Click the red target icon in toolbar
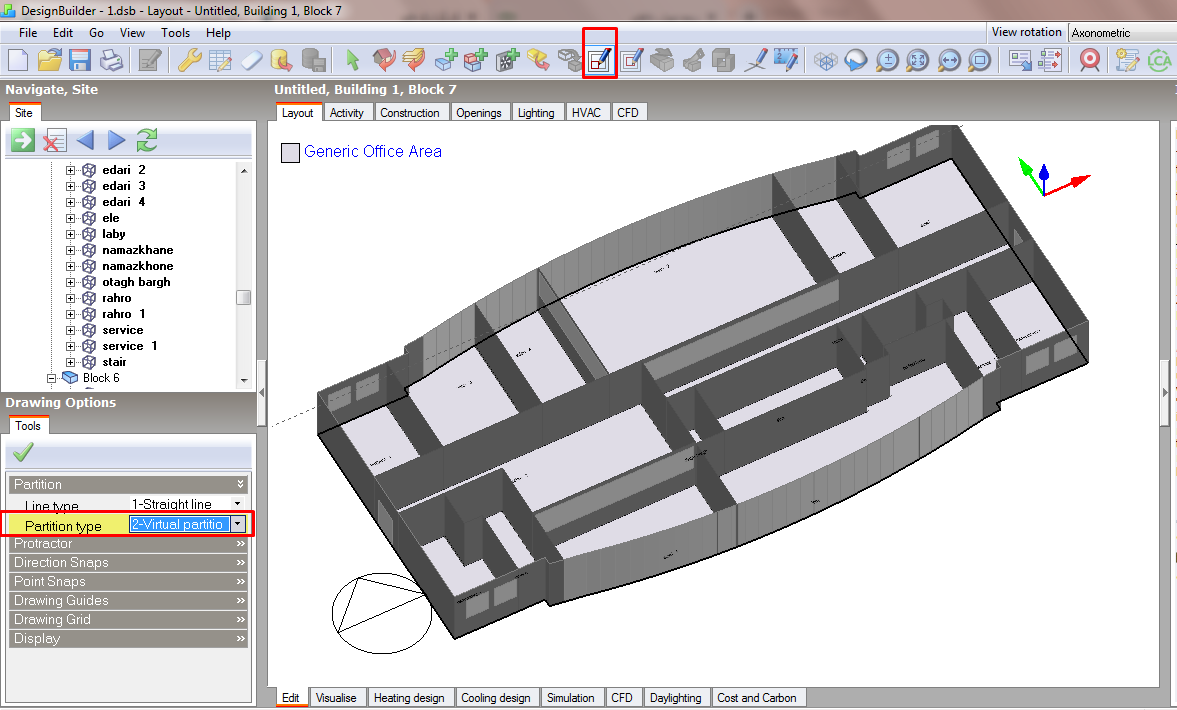 click(1089, 60)
